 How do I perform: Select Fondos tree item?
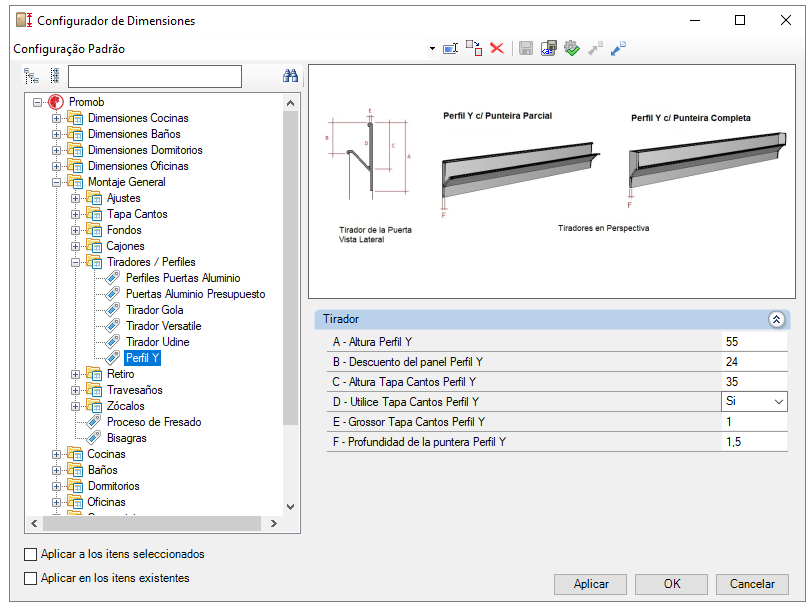[124, 230]
